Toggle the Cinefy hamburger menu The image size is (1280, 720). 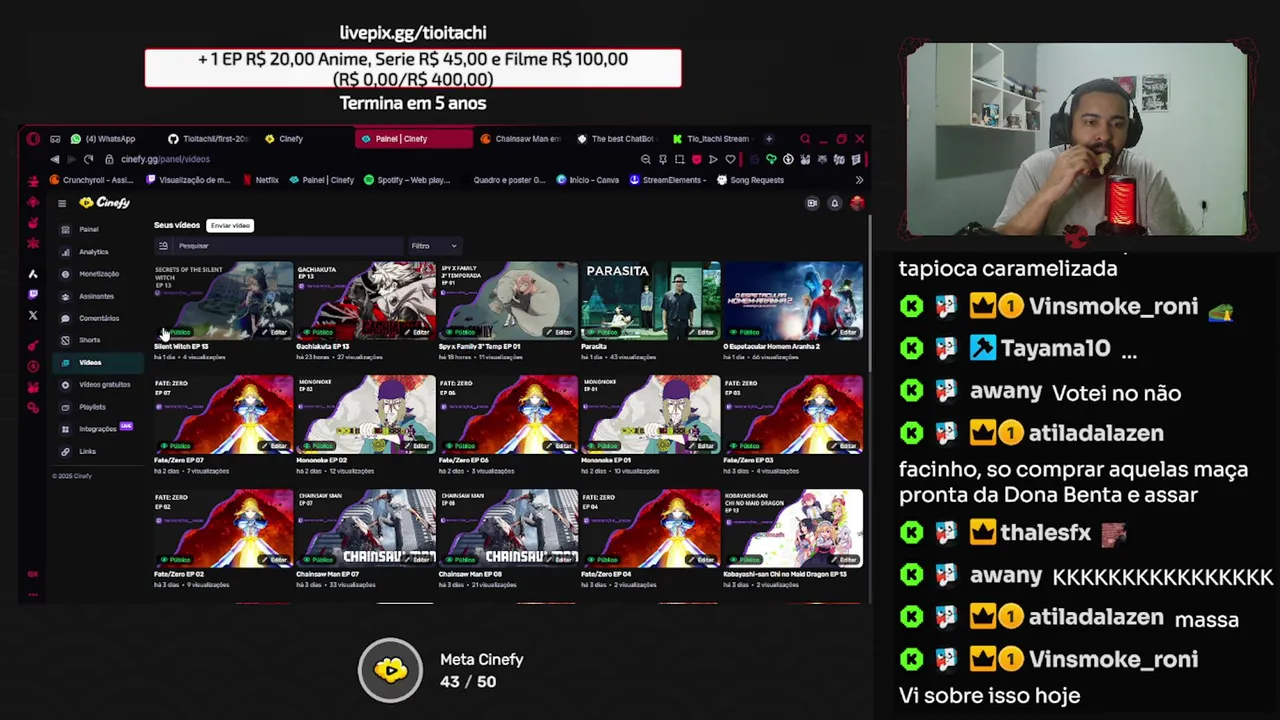62,203
